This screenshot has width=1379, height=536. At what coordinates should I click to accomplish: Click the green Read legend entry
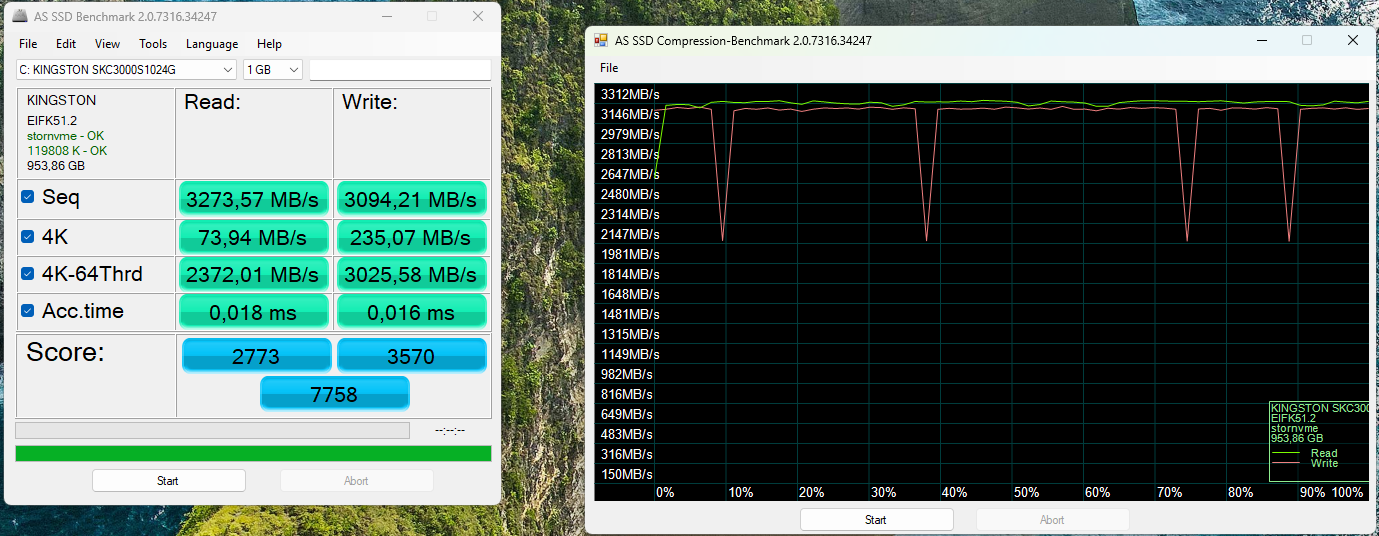(1304, 453)
